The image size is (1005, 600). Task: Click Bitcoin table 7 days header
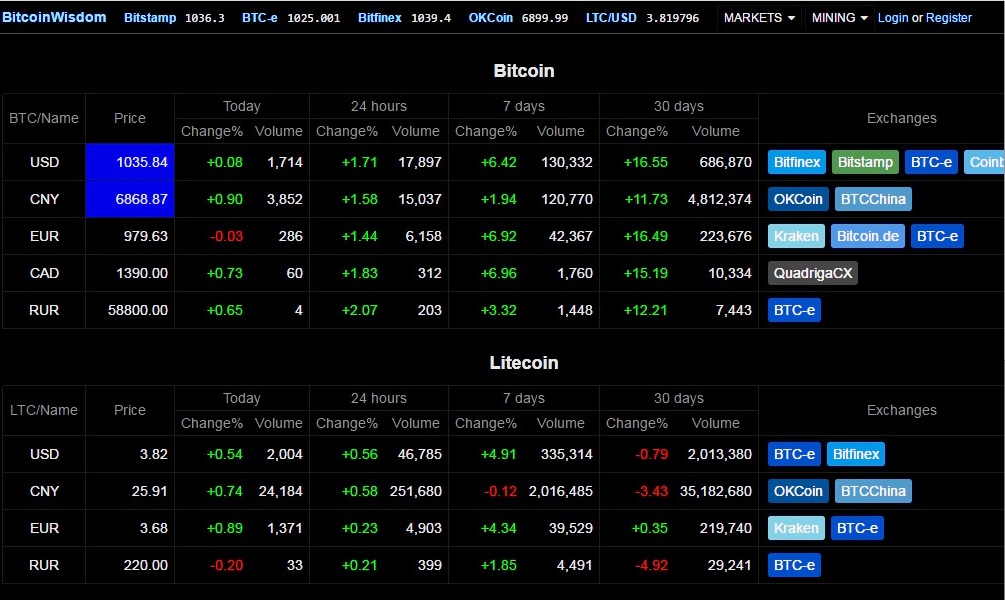click(x=524, y=106)
